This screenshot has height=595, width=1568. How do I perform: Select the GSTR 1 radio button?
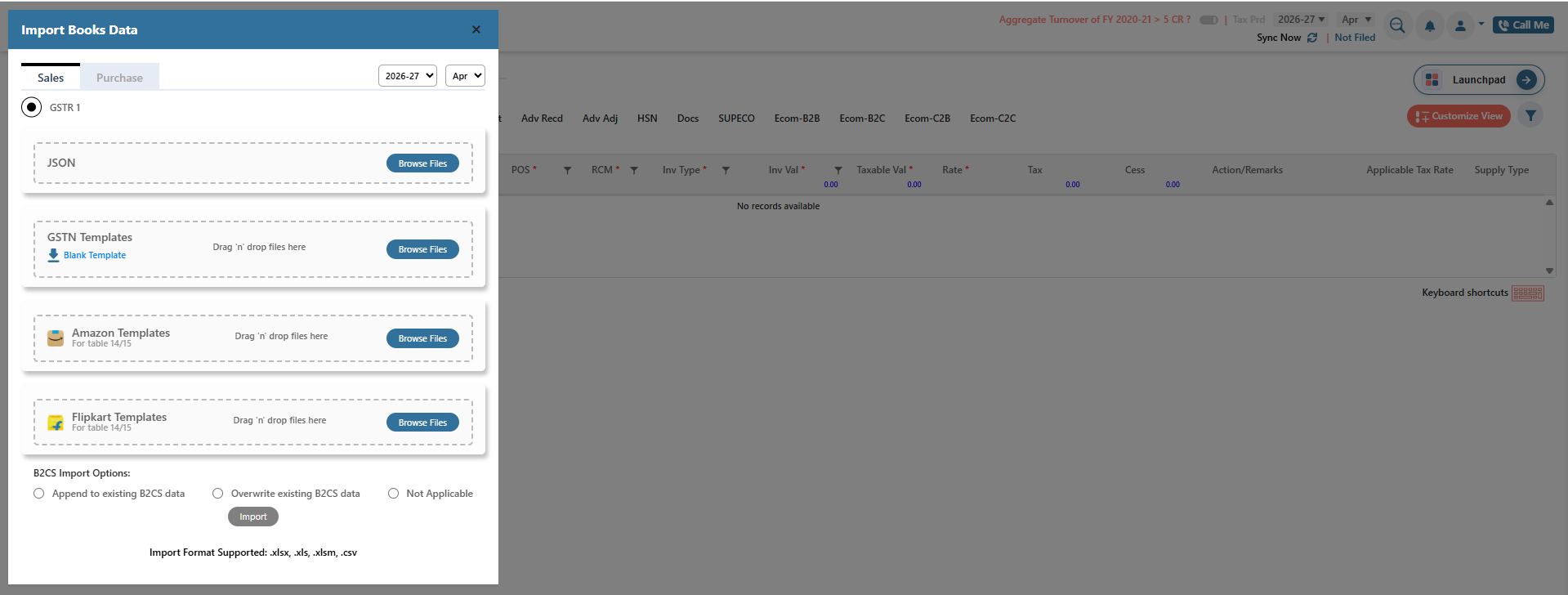tap(32, 107)
